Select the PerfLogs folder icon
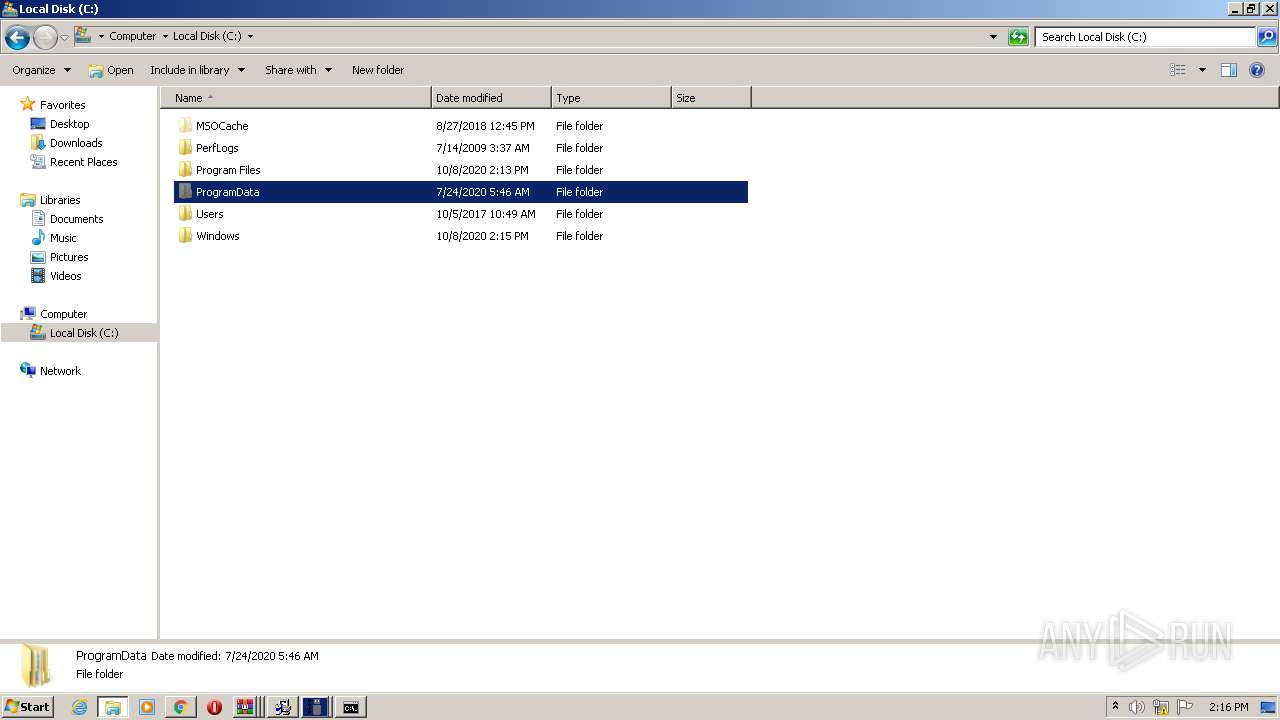Screen dimensions: 1280x720 pos(185,148)
